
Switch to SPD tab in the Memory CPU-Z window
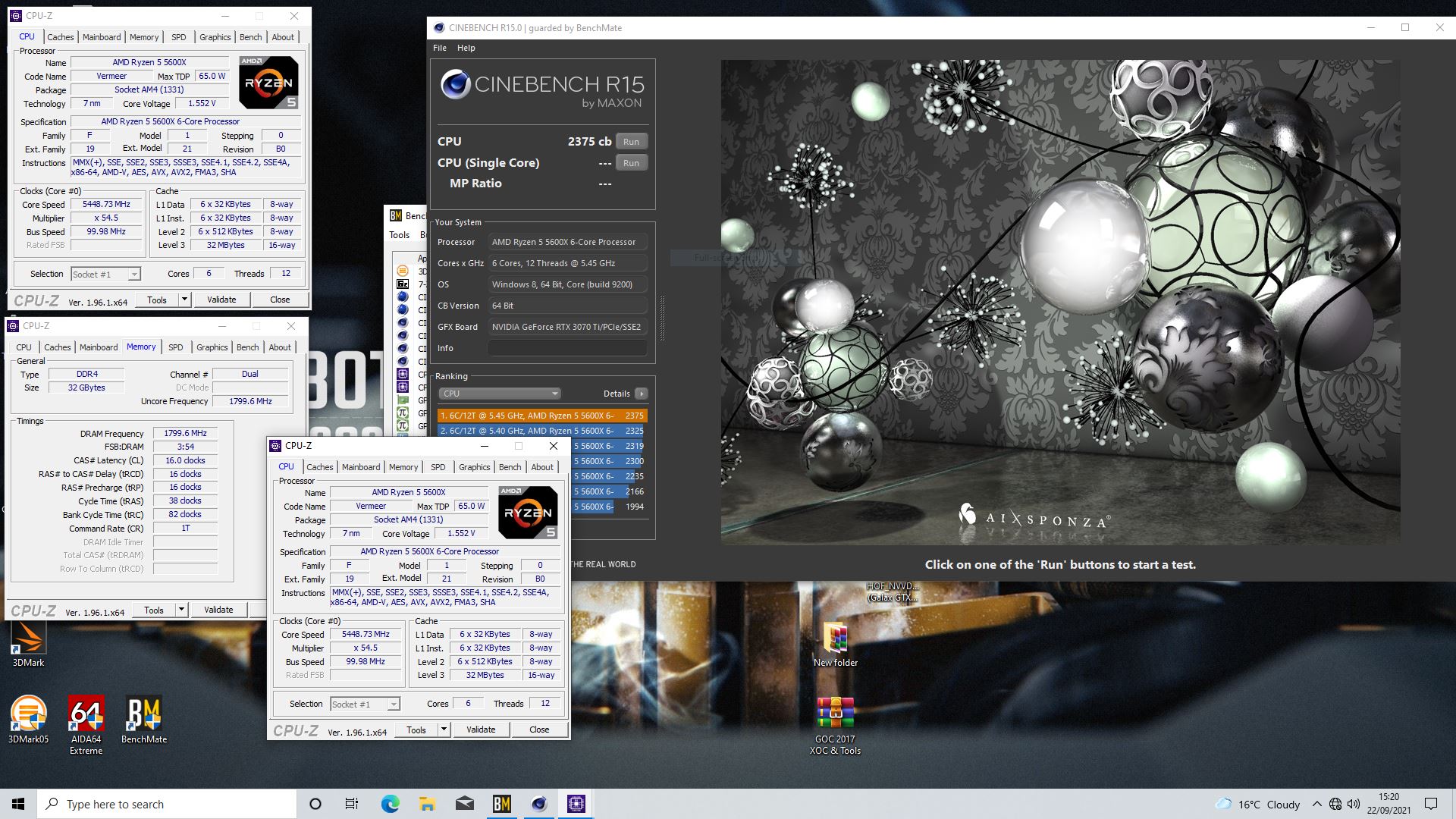pos(176,347)
